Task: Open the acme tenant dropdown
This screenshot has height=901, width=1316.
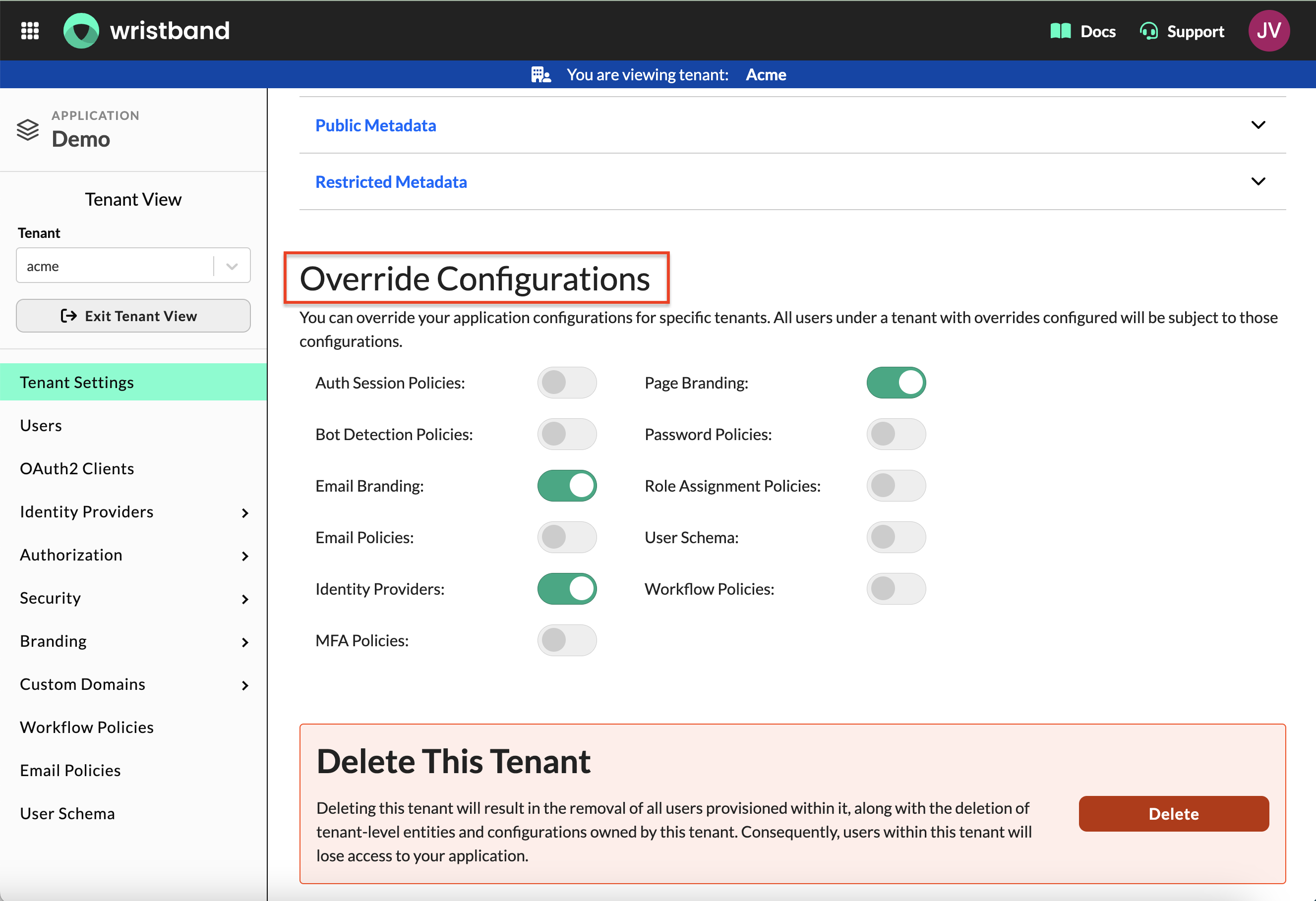Action: tap(133, 266)
